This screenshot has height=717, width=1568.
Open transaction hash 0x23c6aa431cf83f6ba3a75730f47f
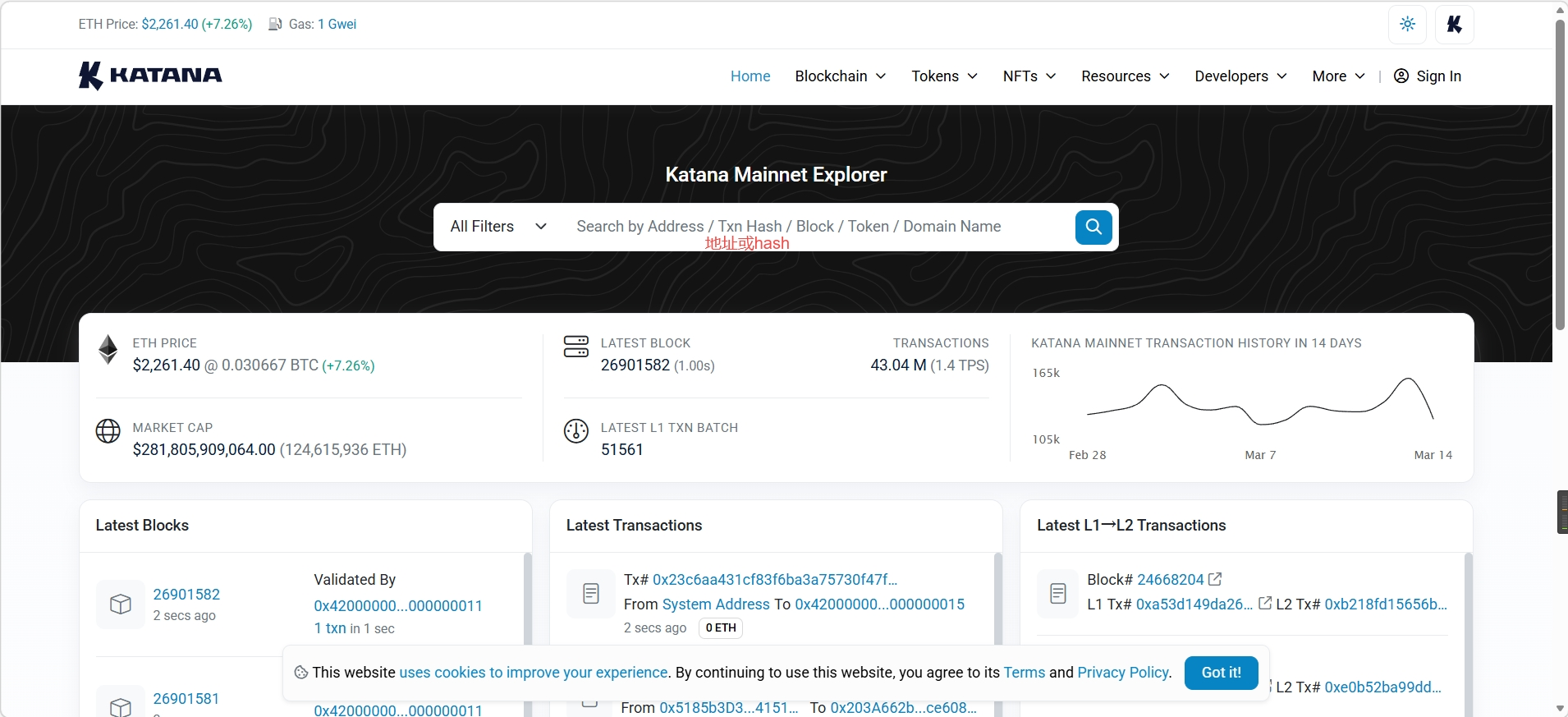point(775,580)
